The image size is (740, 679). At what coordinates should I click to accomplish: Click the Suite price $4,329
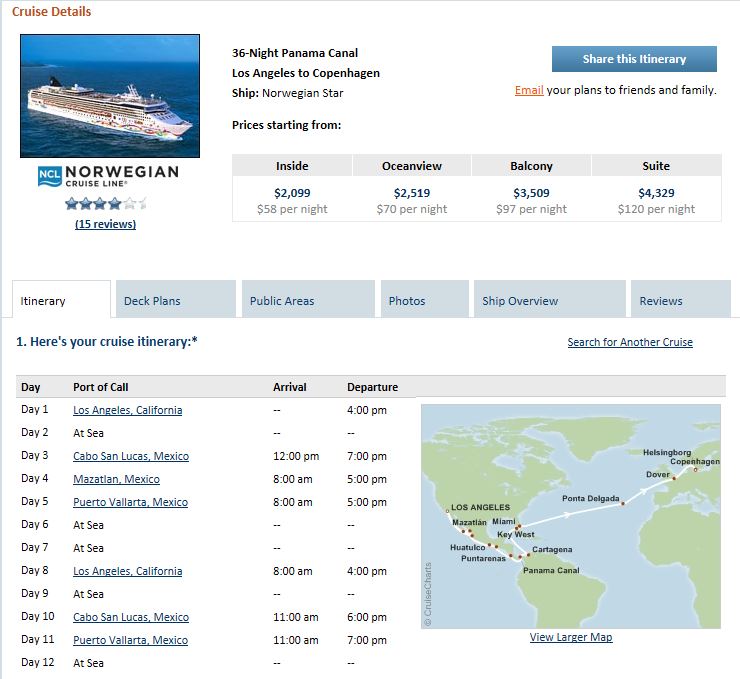coord(656,193)
